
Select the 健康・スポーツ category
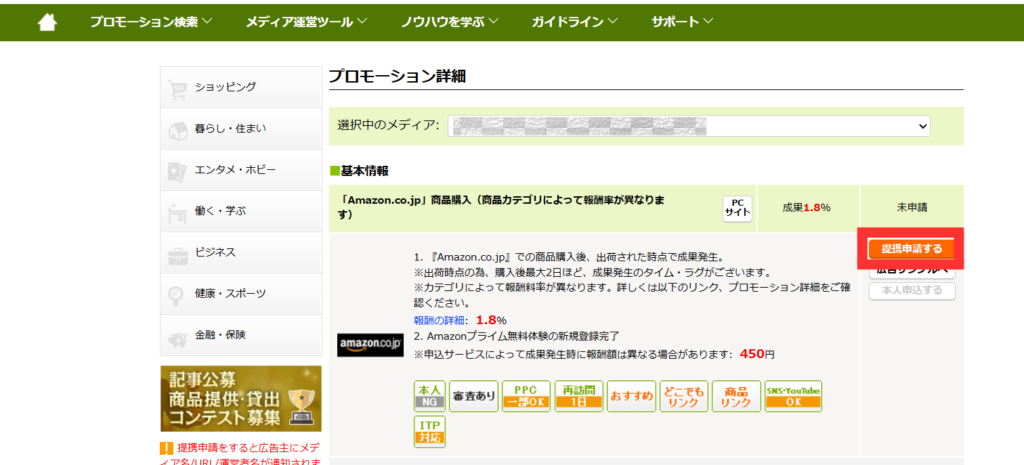pos(240,293)
